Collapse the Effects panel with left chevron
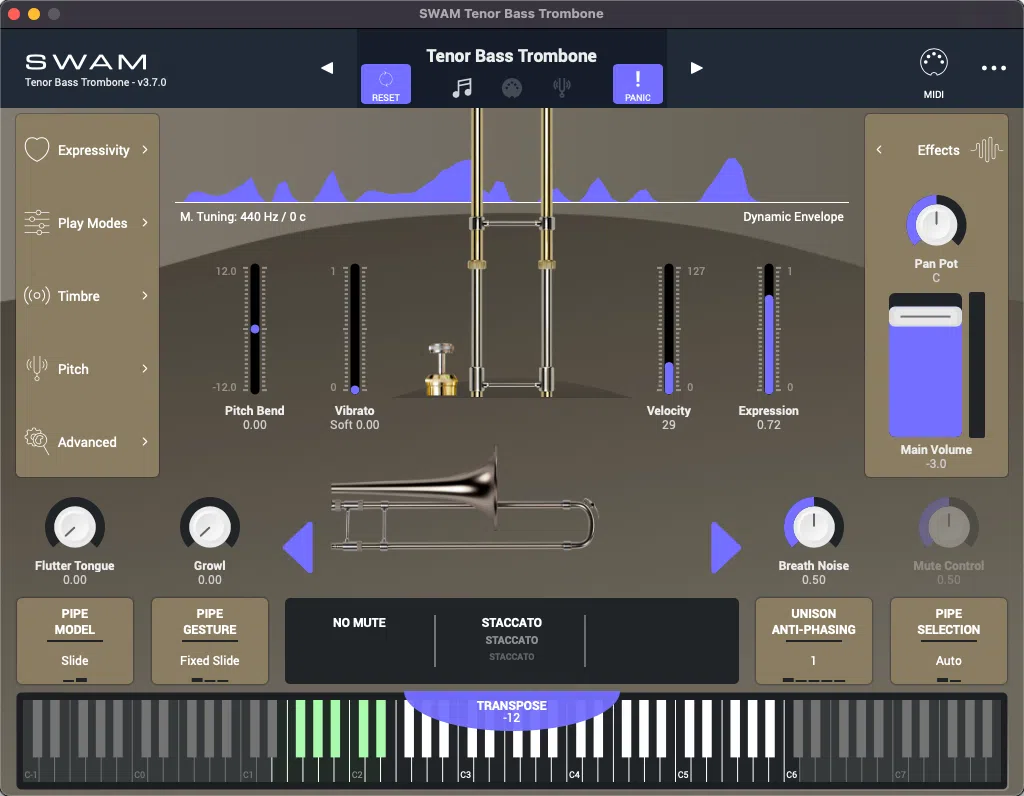The width and height of the screenshot is (1024, 796). click(x=879, y=149)
